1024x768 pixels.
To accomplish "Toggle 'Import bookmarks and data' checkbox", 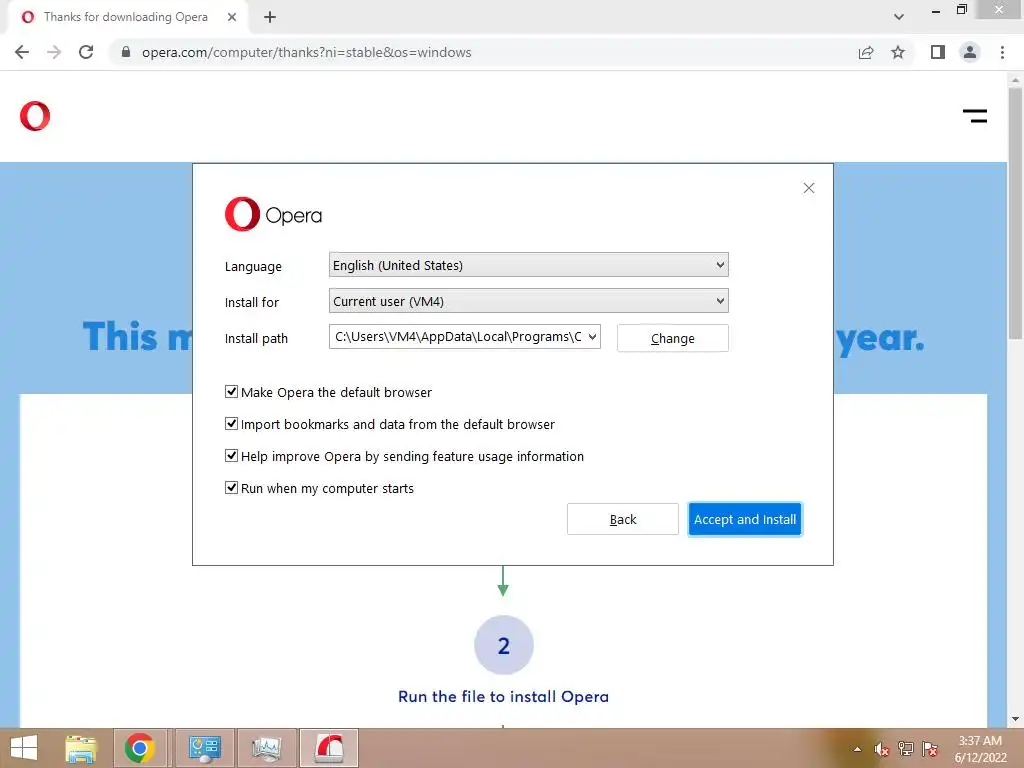I will point(231,424).
